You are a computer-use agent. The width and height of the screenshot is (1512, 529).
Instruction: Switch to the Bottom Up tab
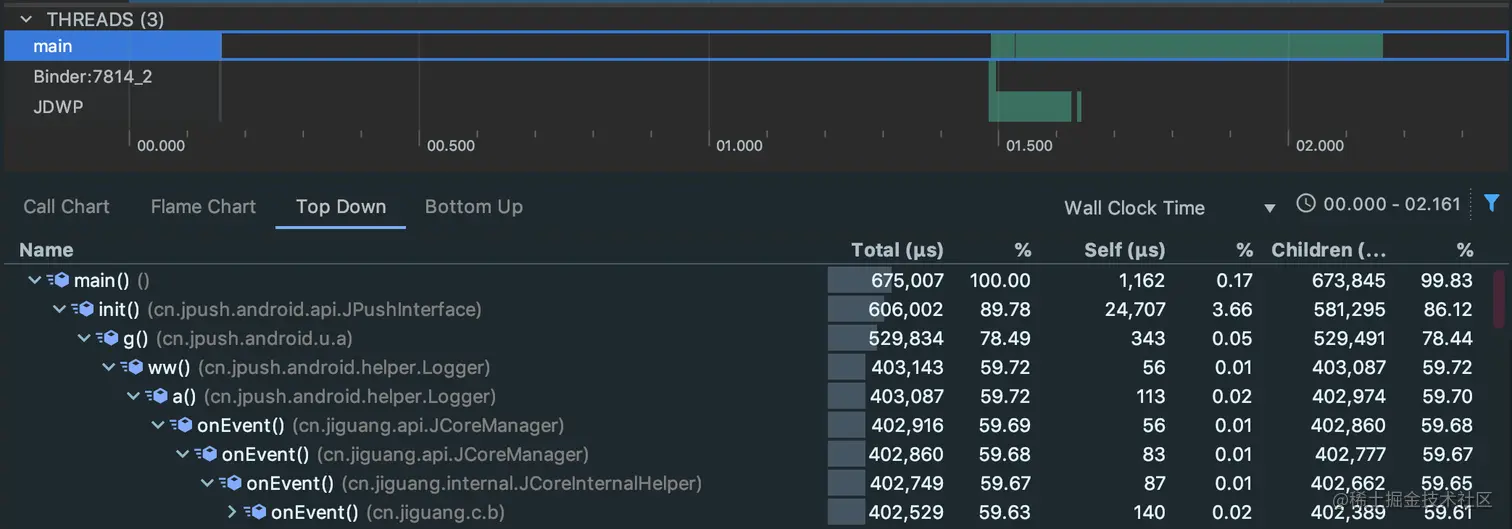[x=474, y=207]
